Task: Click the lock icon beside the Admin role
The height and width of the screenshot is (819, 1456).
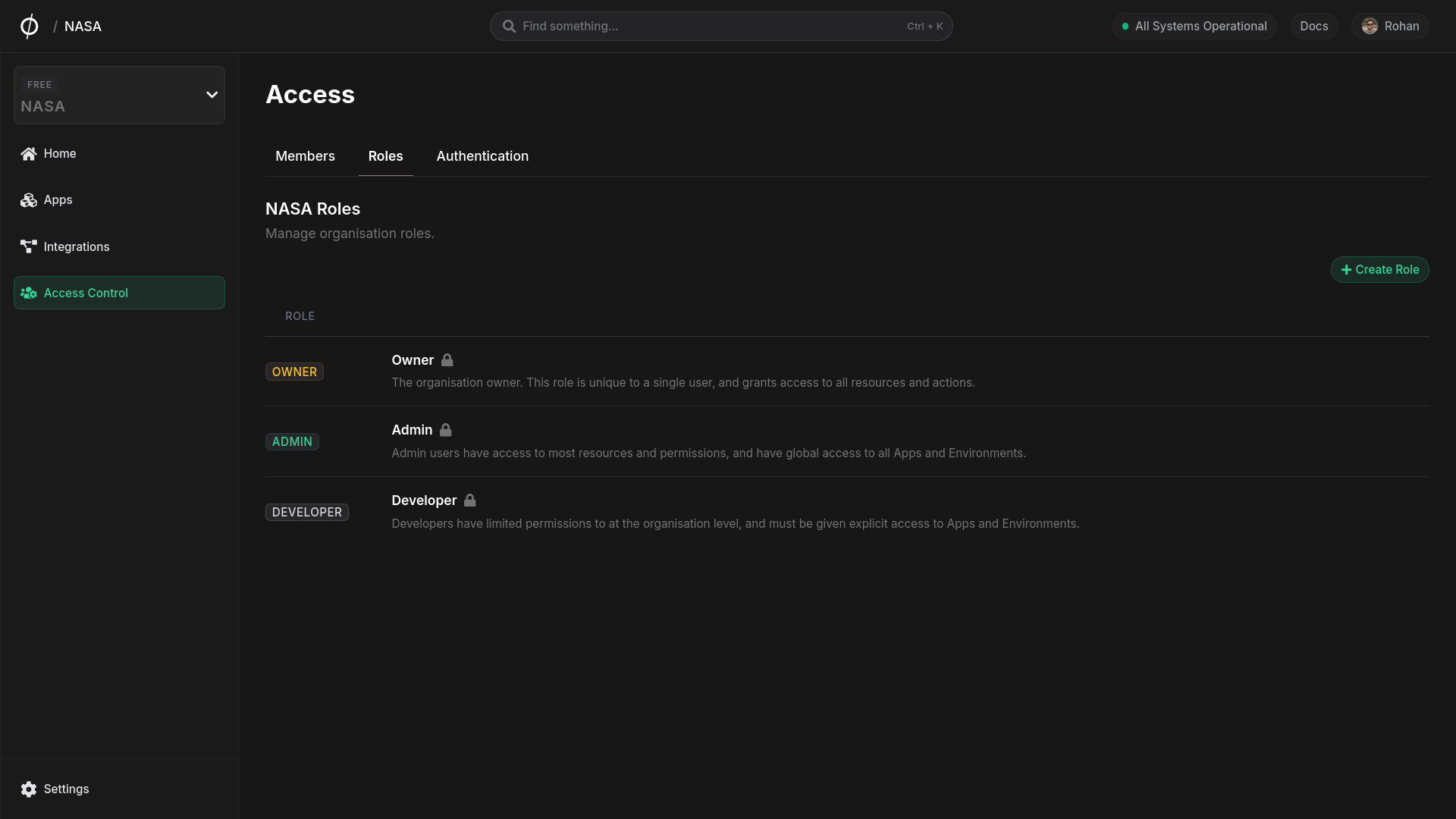Action: 446,430
